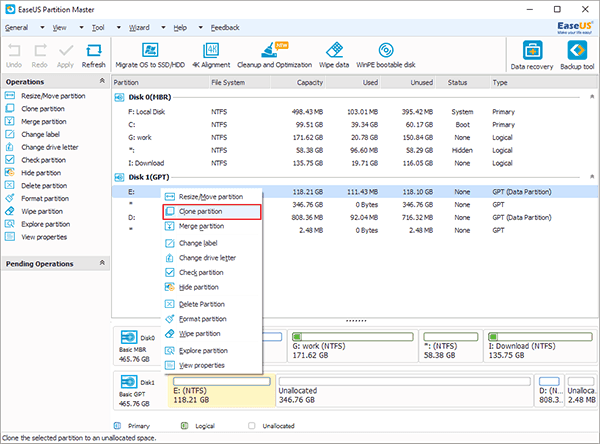Select Change label in context menu

pyautogui.click(x=212, y=243)
